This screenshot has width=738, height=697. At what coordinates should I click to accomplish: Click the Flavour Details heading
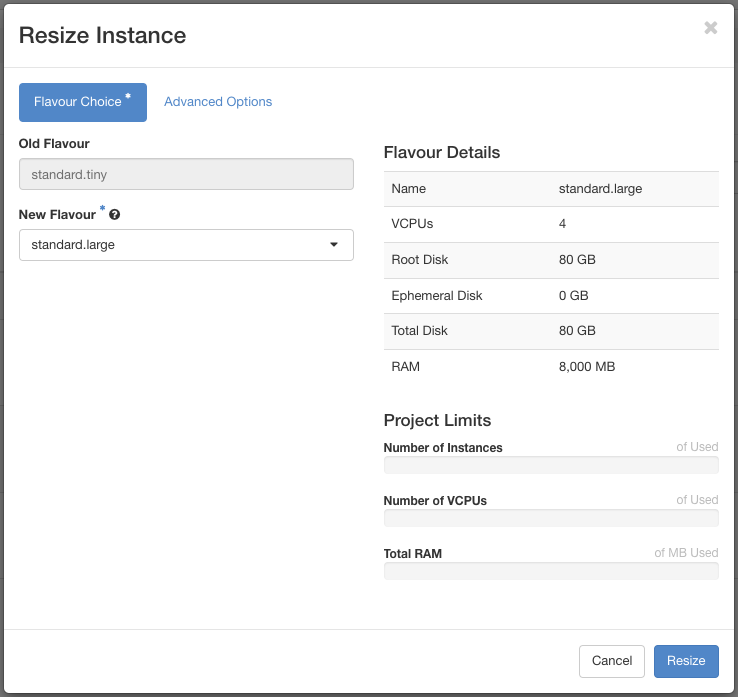[x=442, y=153]
